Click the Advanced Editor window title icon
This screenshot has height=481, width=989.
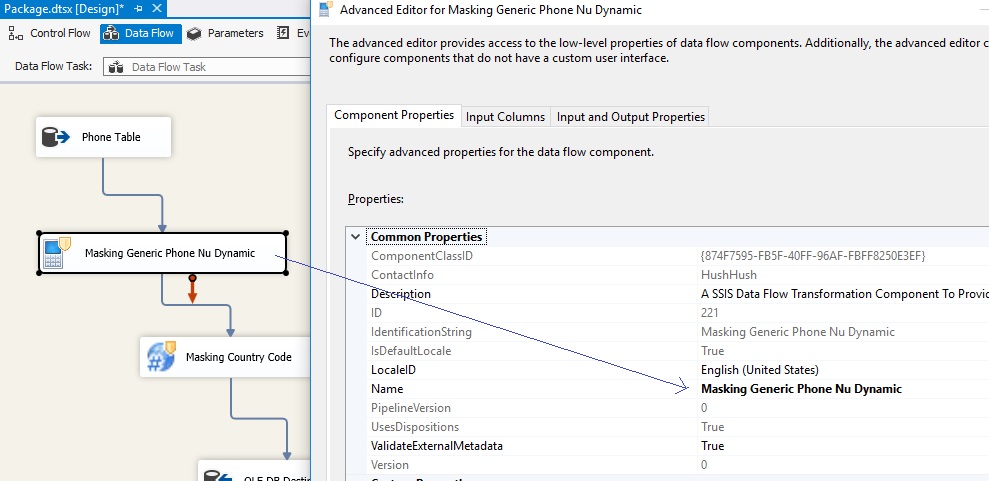pos(325,9)
